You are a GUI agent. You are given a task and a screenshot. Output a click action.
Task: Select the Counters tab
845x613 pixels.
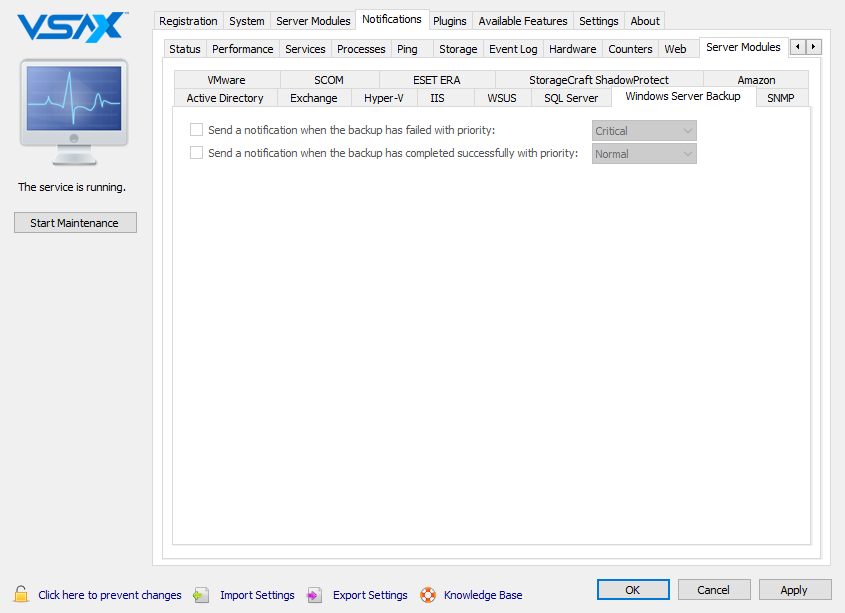pos(630,49)
